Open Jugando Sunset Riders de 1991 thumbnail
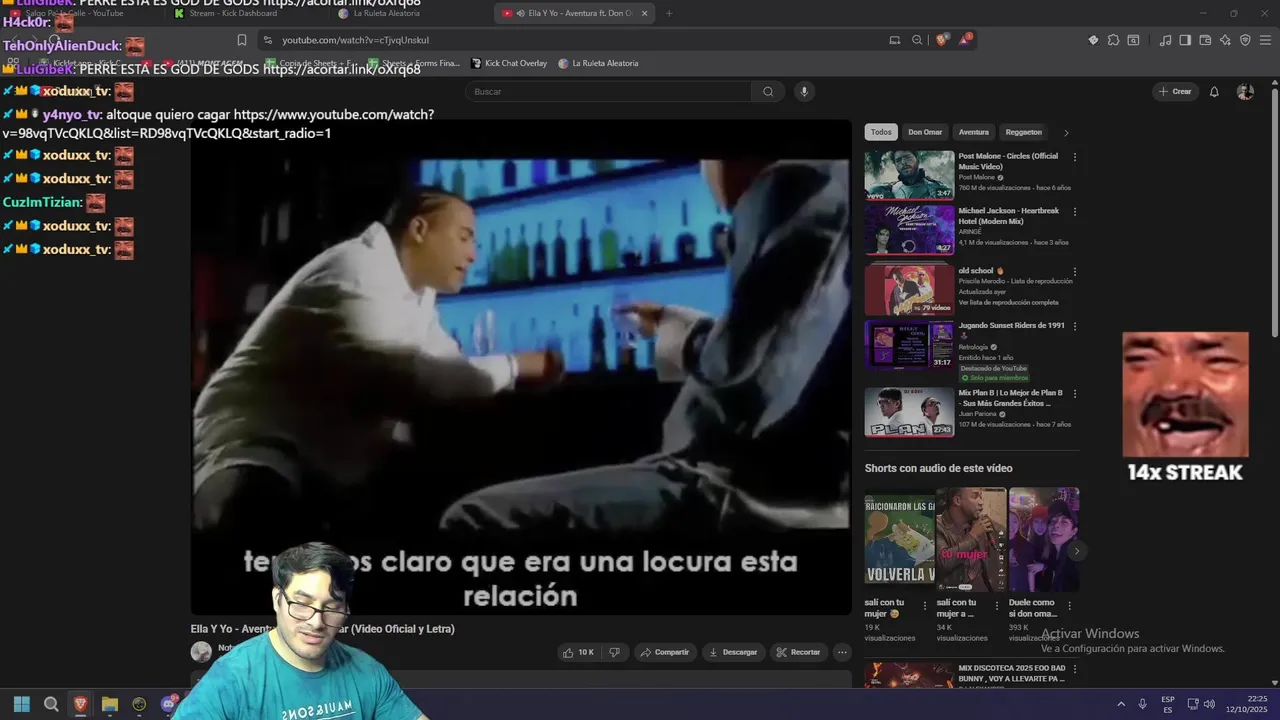Image resolution: width=1280 pixels, height=720 pixels. coord(909,345)
